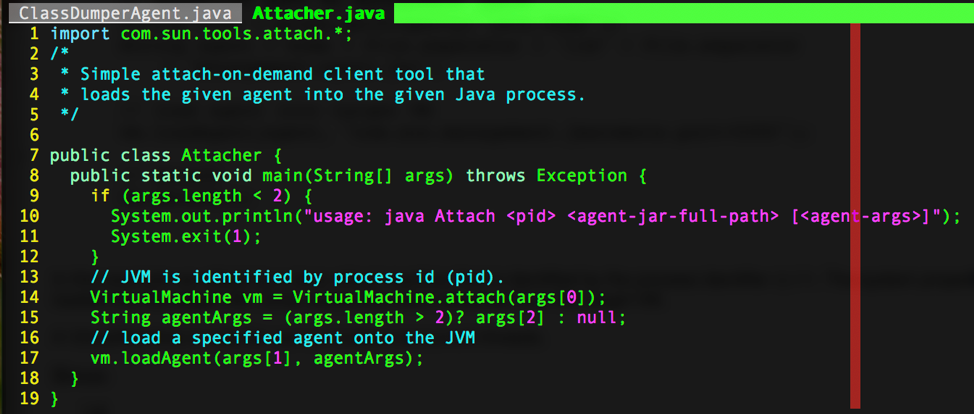Click line number 7 in the gutter
This screenshot has height=414, width=974.
coord(34,155)
